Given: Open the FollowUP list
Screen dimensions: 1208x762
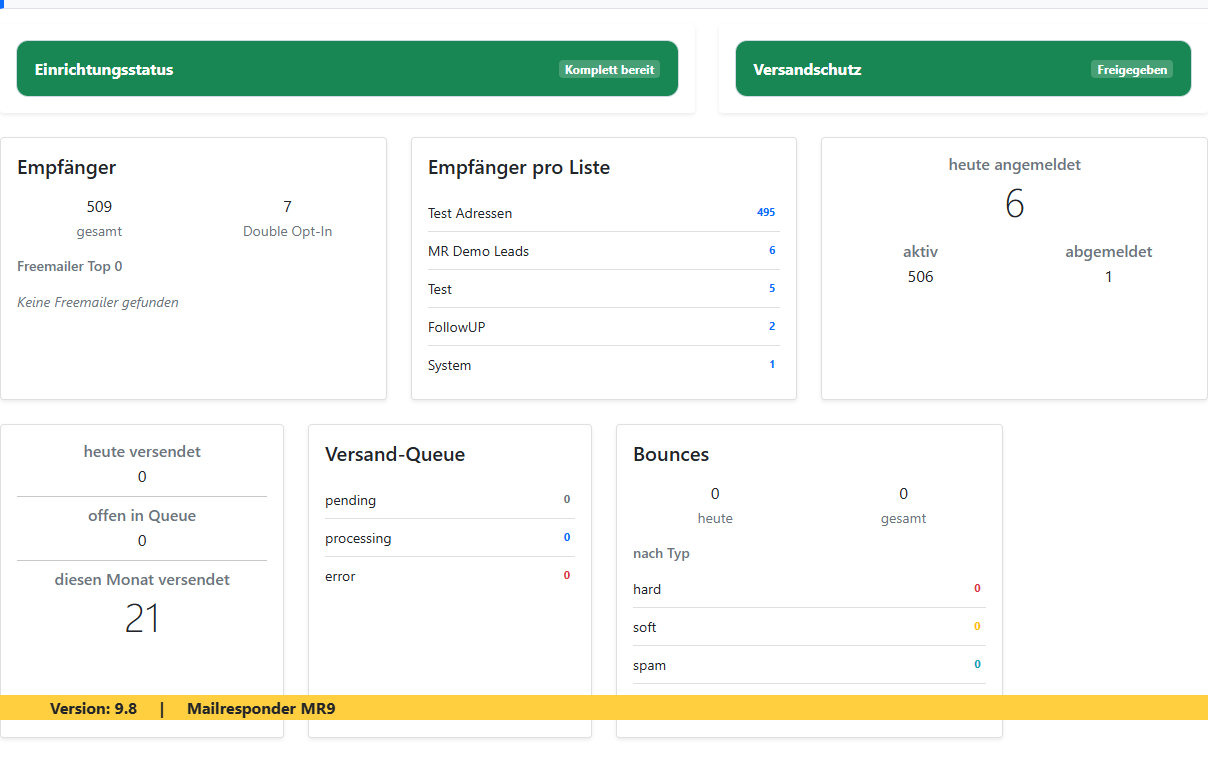Looking at the screenshot, I should pos(457,327).
